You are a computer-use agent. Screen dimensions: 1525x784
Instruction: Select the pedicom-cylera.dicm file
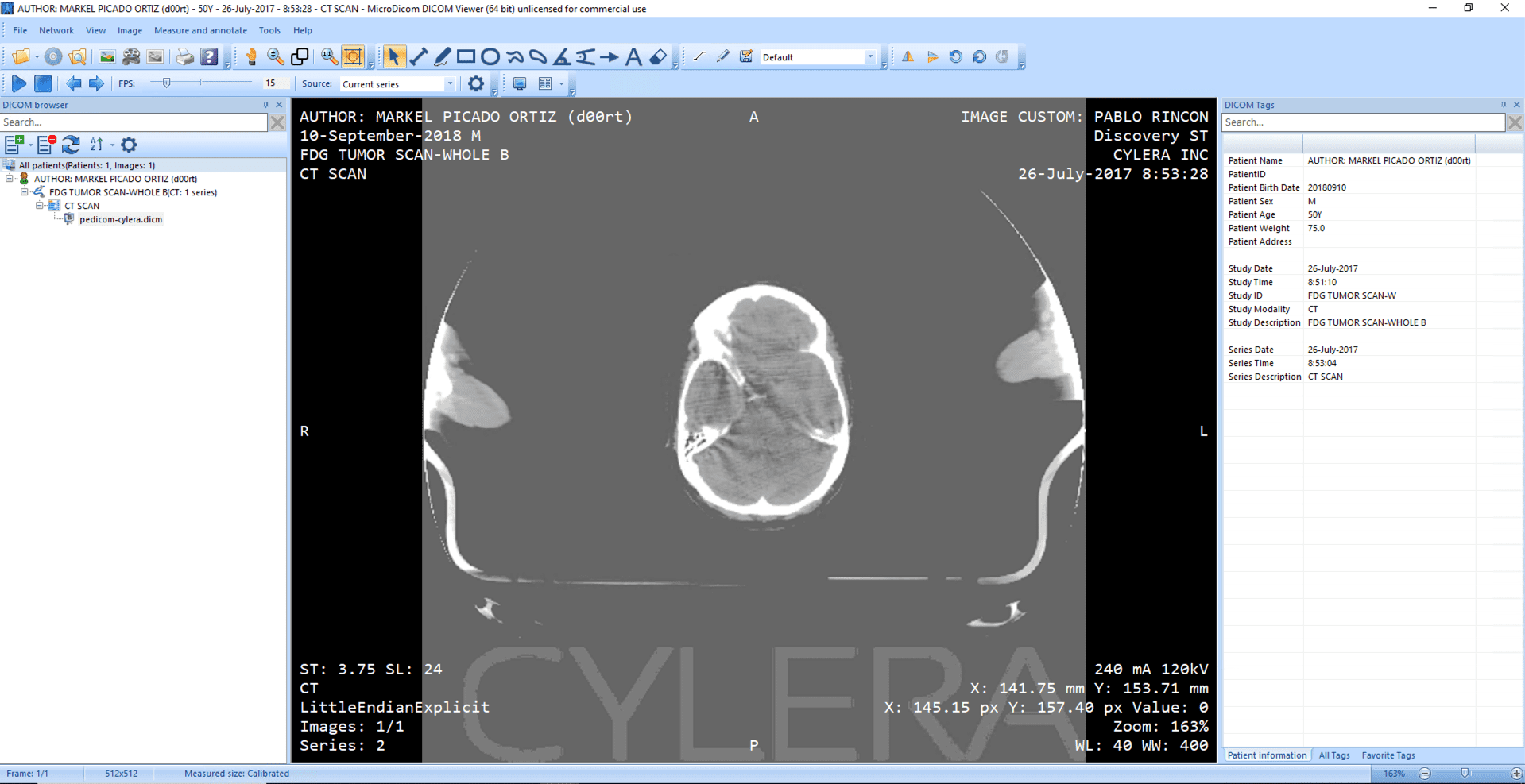tap(121, 219)
